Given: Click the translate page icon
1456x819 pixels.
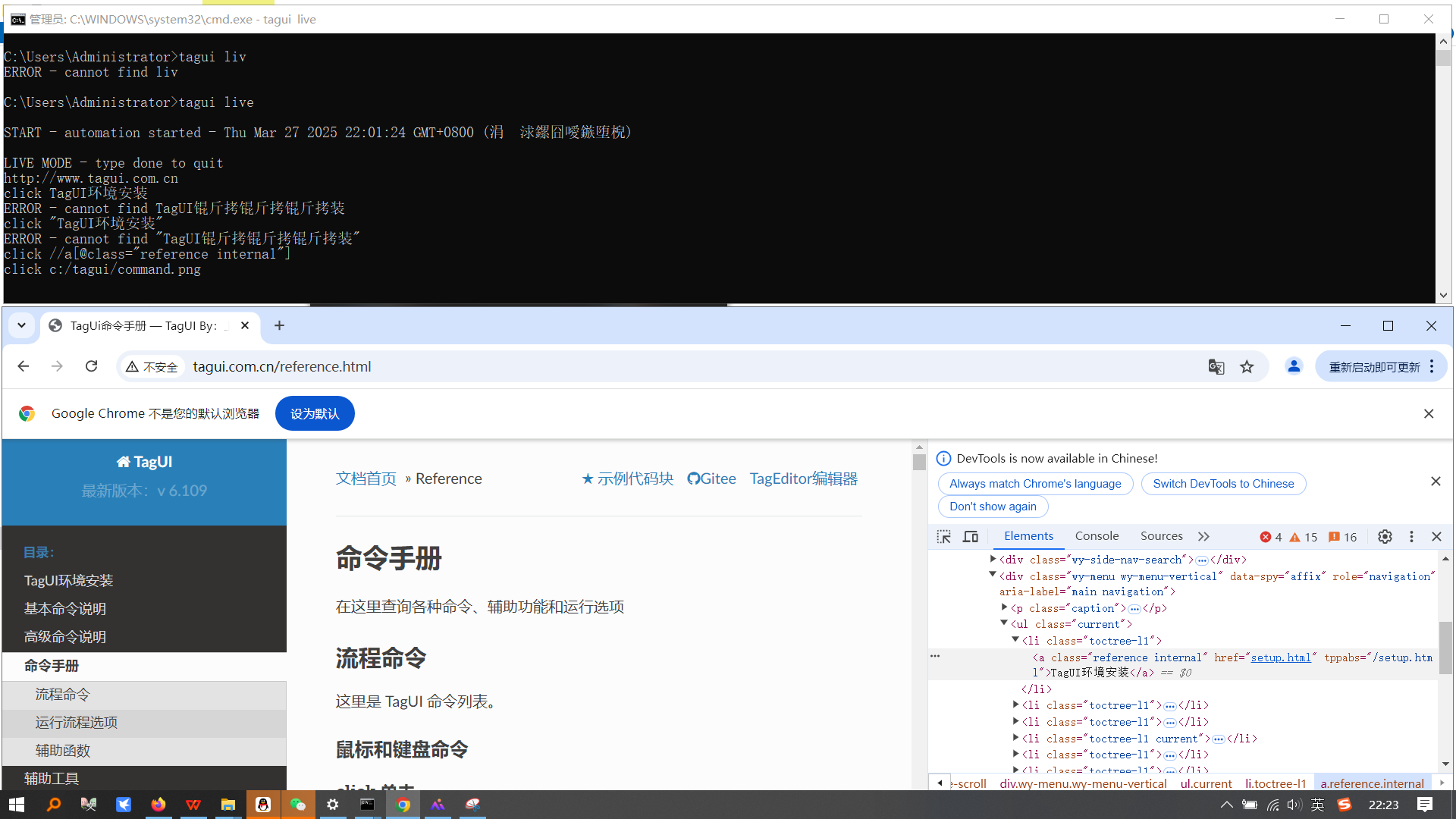Looking at the screenshot, I should [x=1216, y=367].
